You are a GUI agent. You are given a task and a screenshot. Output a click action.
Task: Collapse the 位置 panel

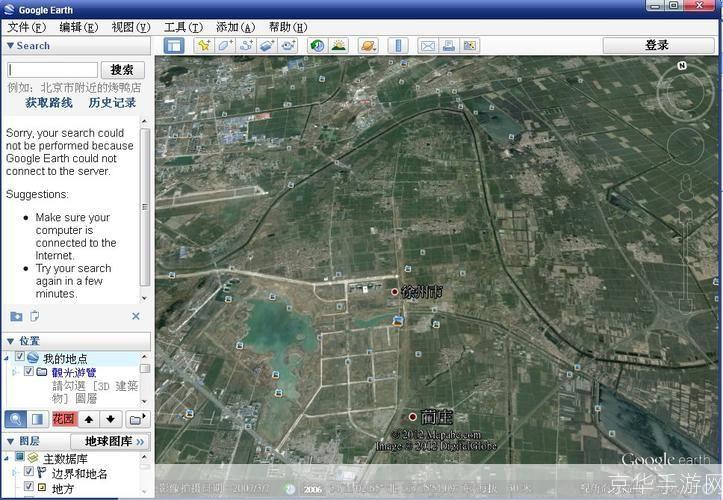(10, 341)
